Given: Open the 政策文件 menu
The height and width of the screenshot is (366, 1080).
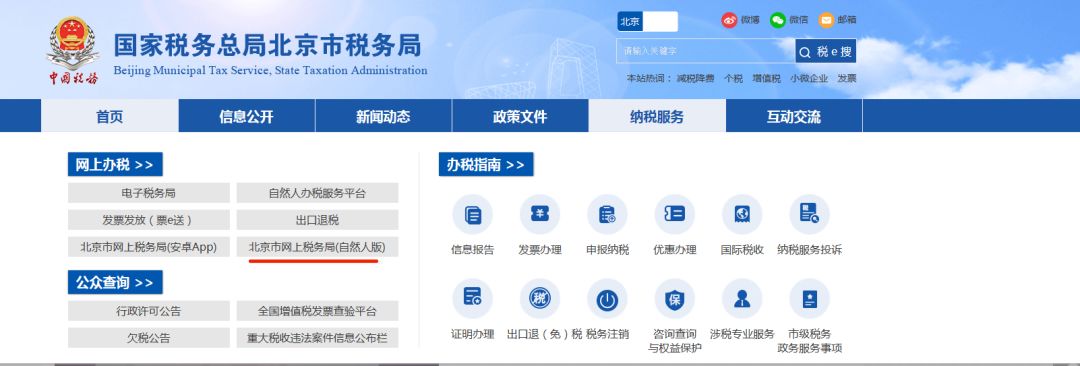Looking at the screenshot, I should pos(520,116).
